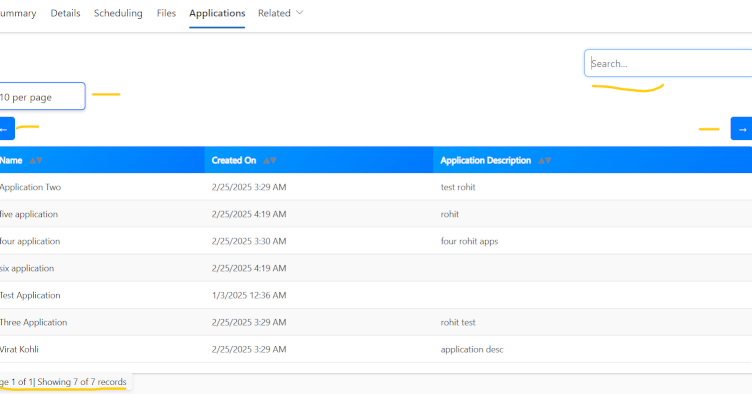The image size is (752, 394).
Task: Click the Showing 7 of 7 records text
Action: pos(82,382)
